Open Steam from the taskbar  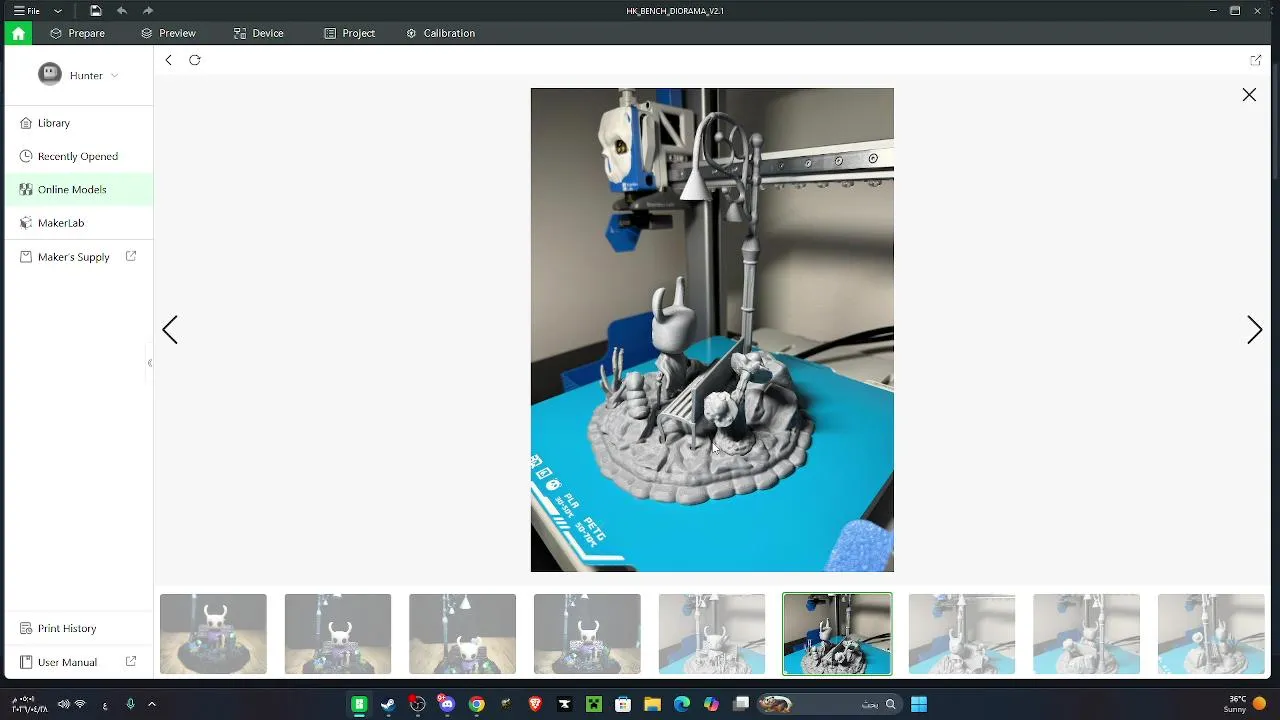tap(388, 704)
